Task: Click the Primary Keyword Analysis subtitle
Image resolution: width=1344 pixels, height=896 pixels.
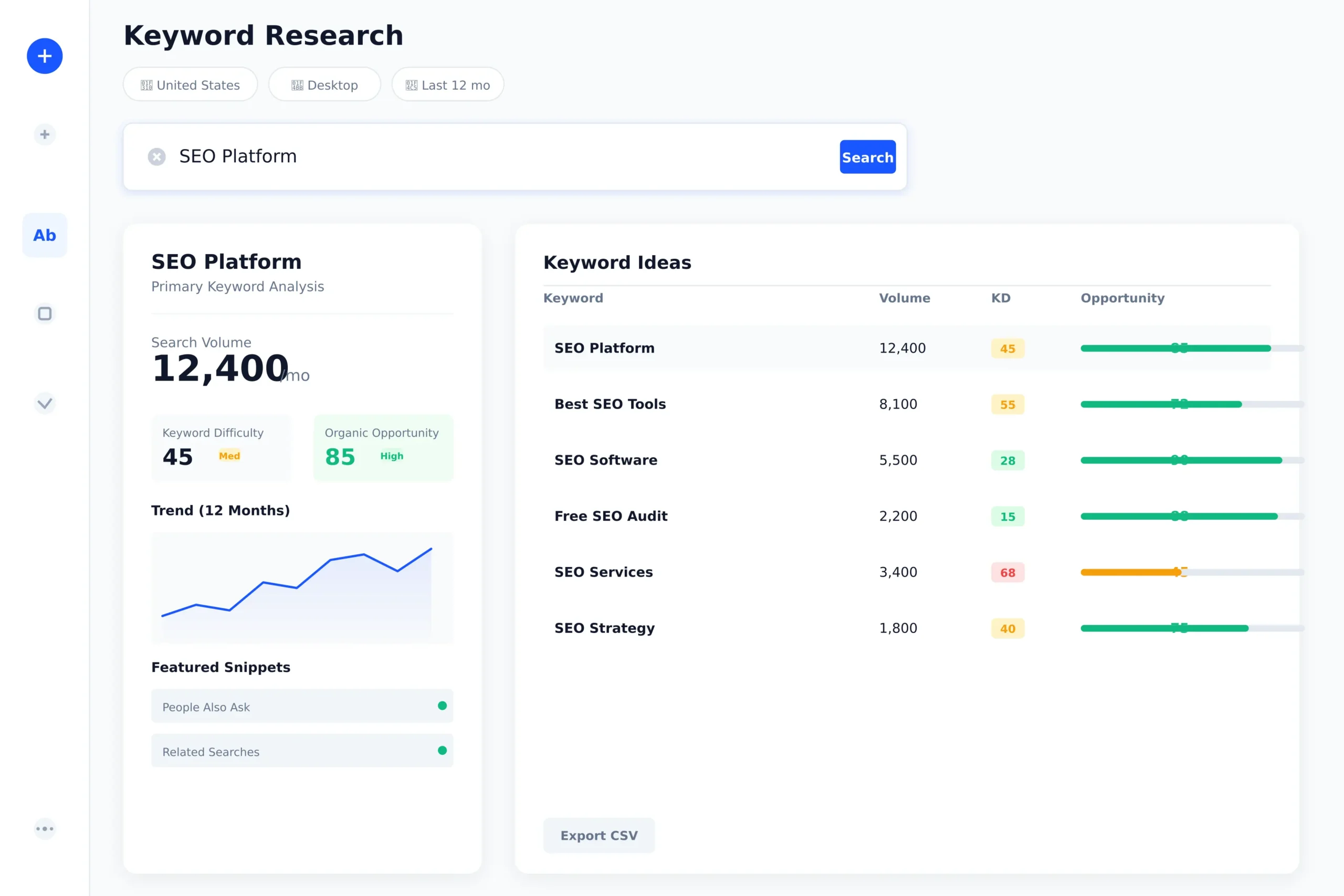Action: [x=238, y=287]
